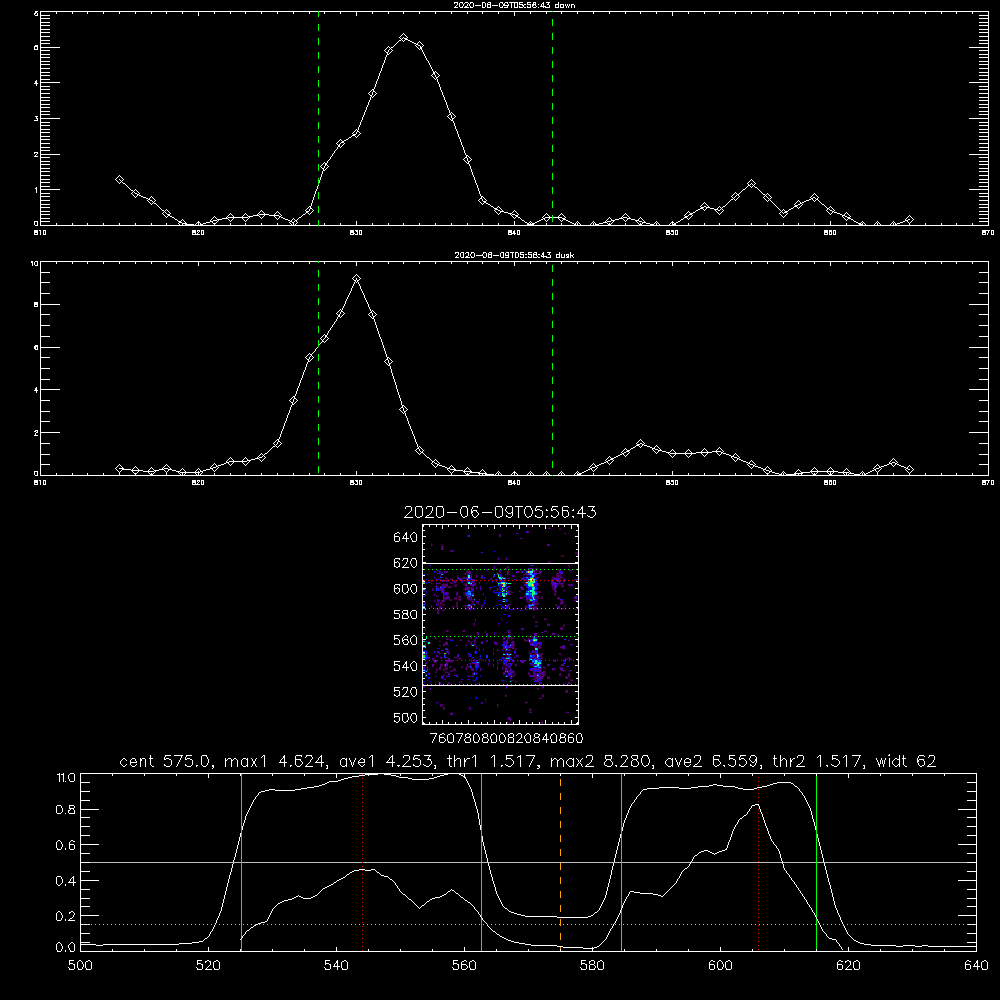Click the left green dashed line in dawn plot

pos(318,118)
